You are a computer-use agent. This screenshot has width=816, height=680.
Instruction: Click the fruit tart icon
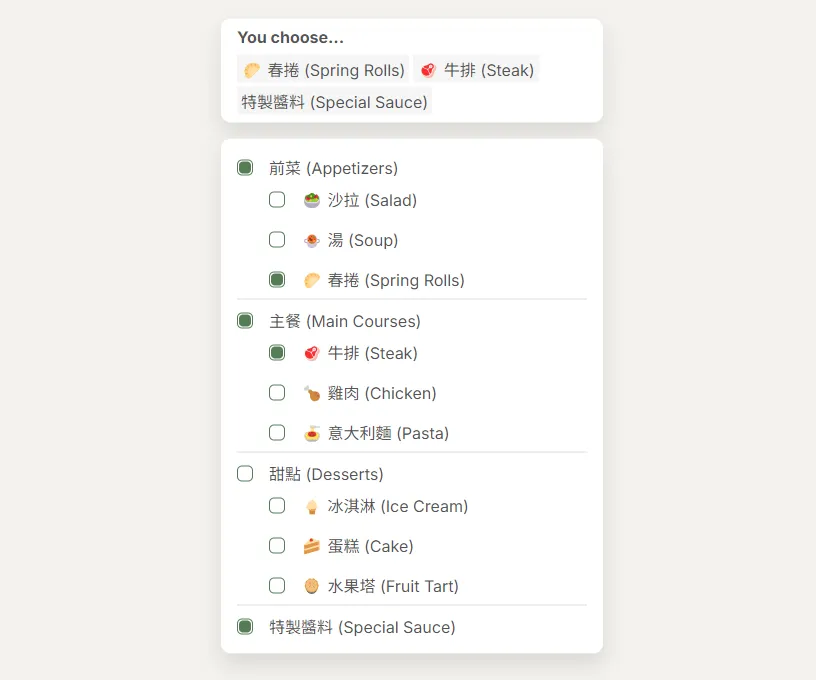point(312,586)
